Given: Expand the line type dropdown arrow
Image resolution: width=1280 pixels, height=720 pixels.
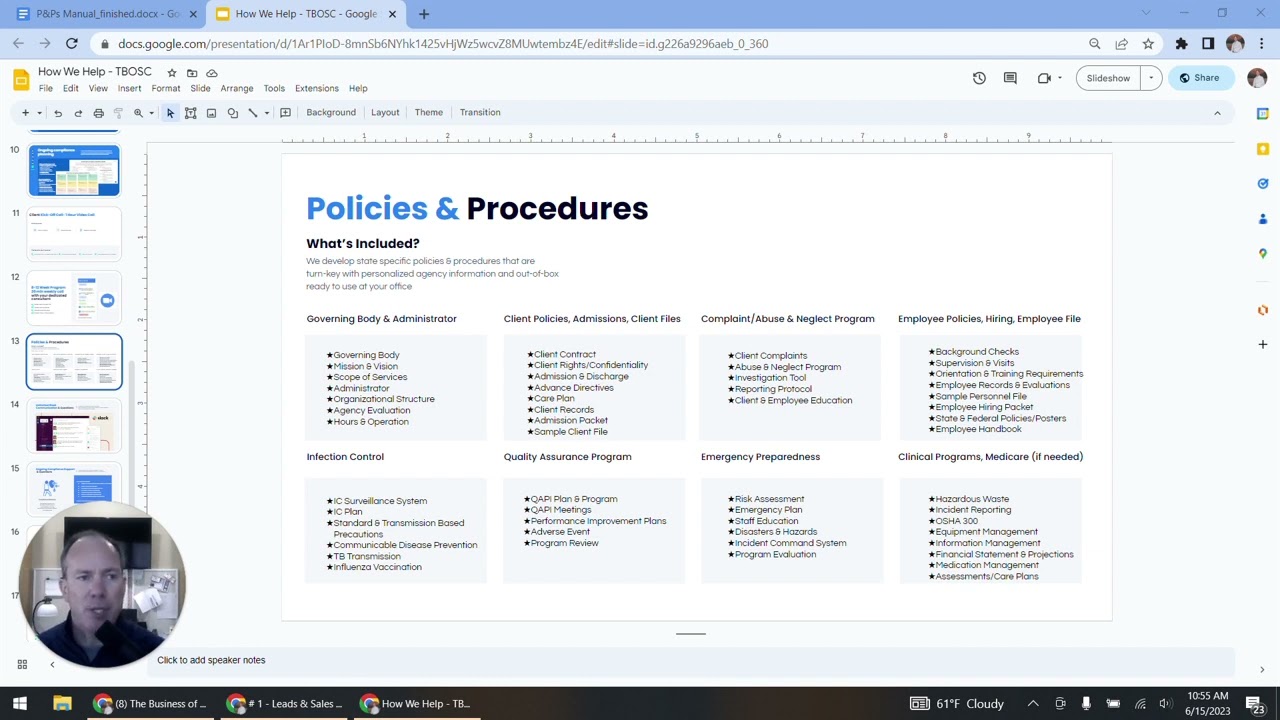Looking at the screenshot, I should tap(266, 113).
